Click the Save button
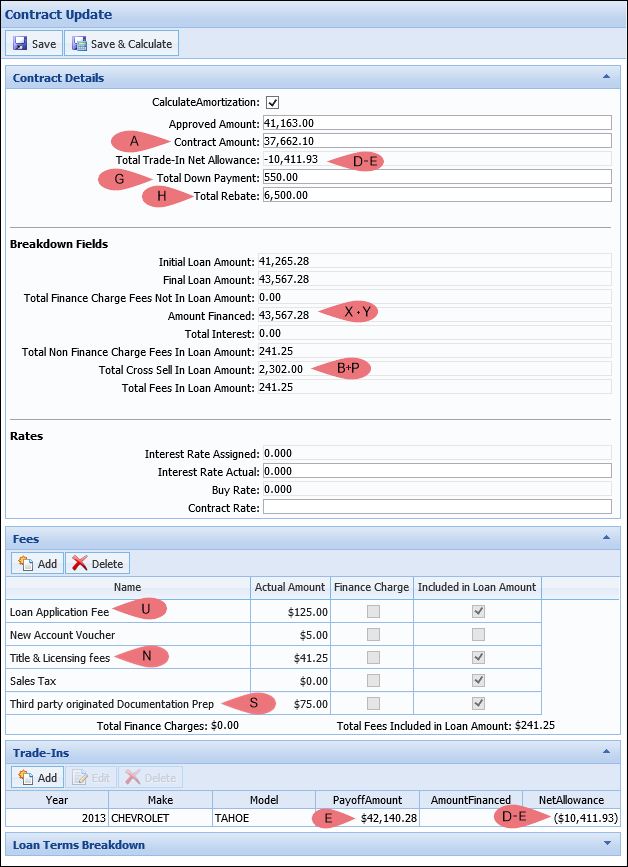This screenshot has width=628, height=867. tap(34, 44)
